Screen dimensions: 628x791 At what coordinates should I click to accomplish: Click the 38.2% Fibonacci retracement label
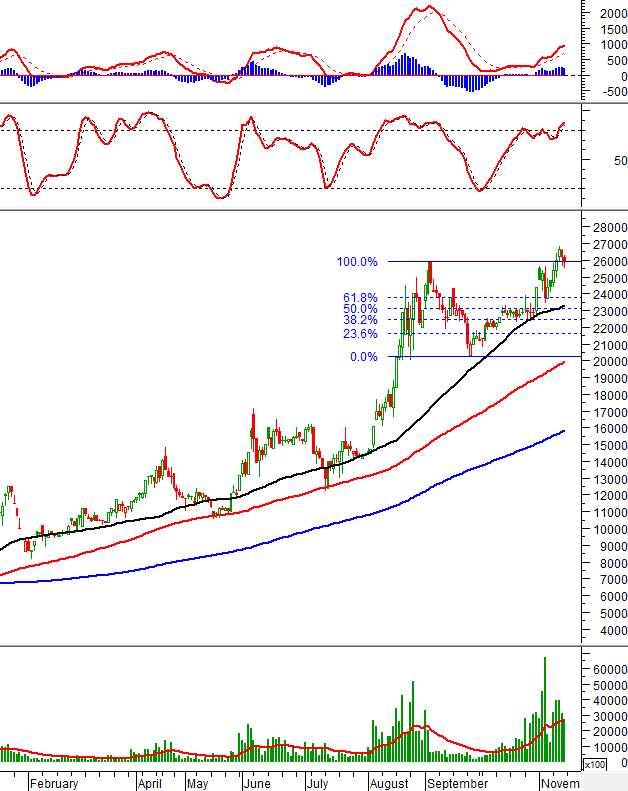(x=359, y=320)
